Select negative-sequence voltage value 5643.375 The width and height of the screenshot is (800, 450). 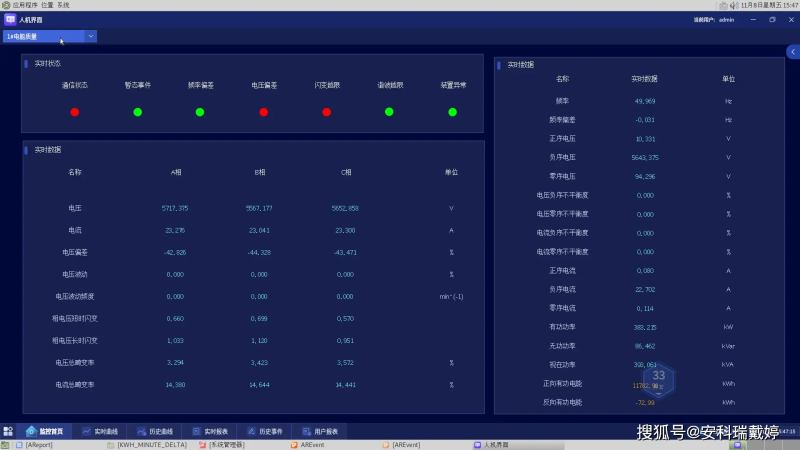[x=645, y=158]
